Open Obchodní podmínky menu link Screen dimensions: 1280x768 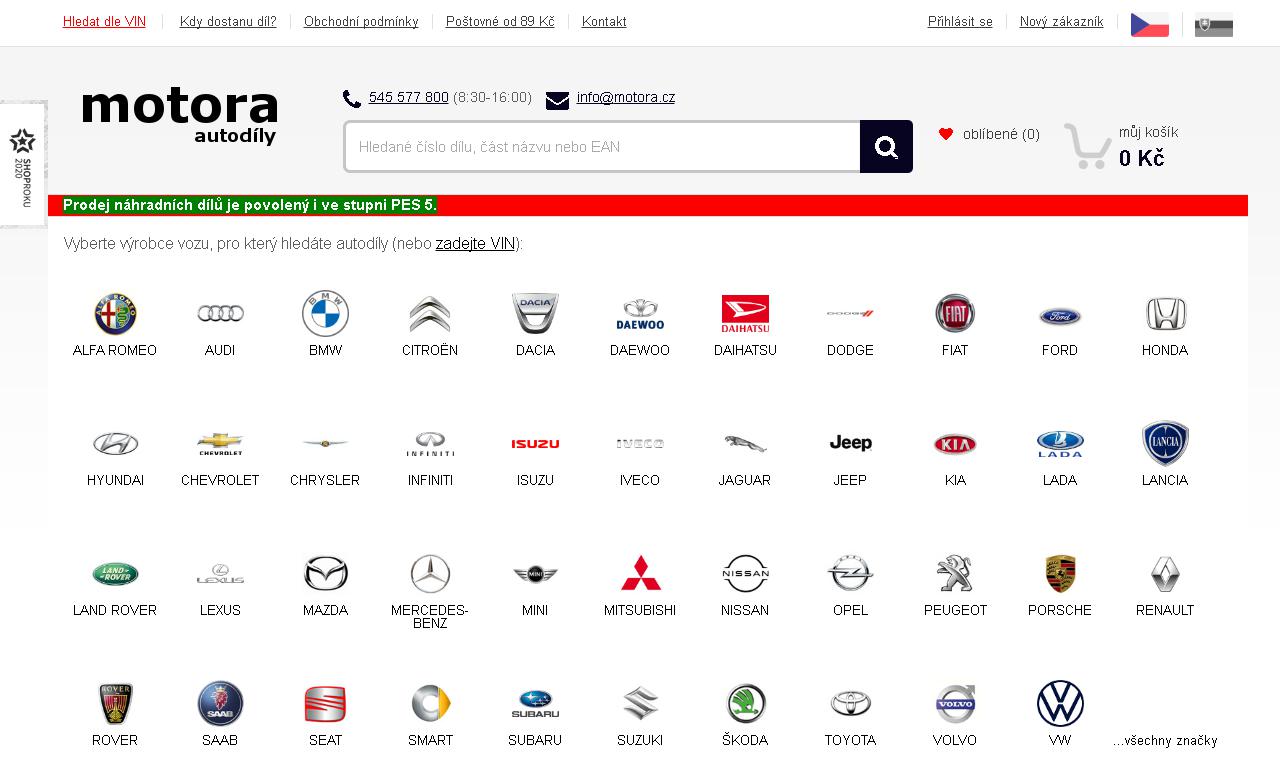(361, 22)
